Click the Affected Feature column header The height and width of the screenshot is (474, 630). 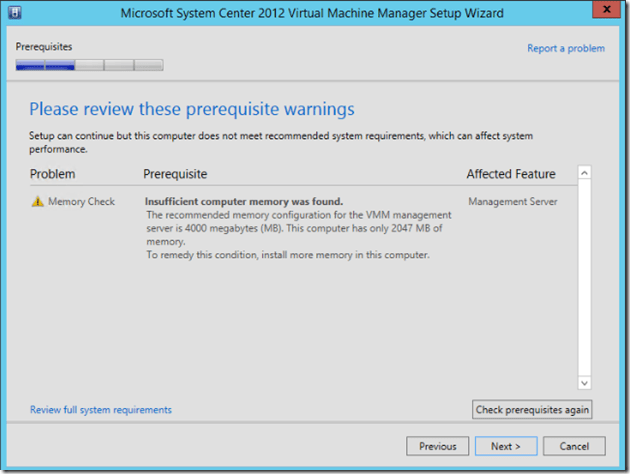510,174
